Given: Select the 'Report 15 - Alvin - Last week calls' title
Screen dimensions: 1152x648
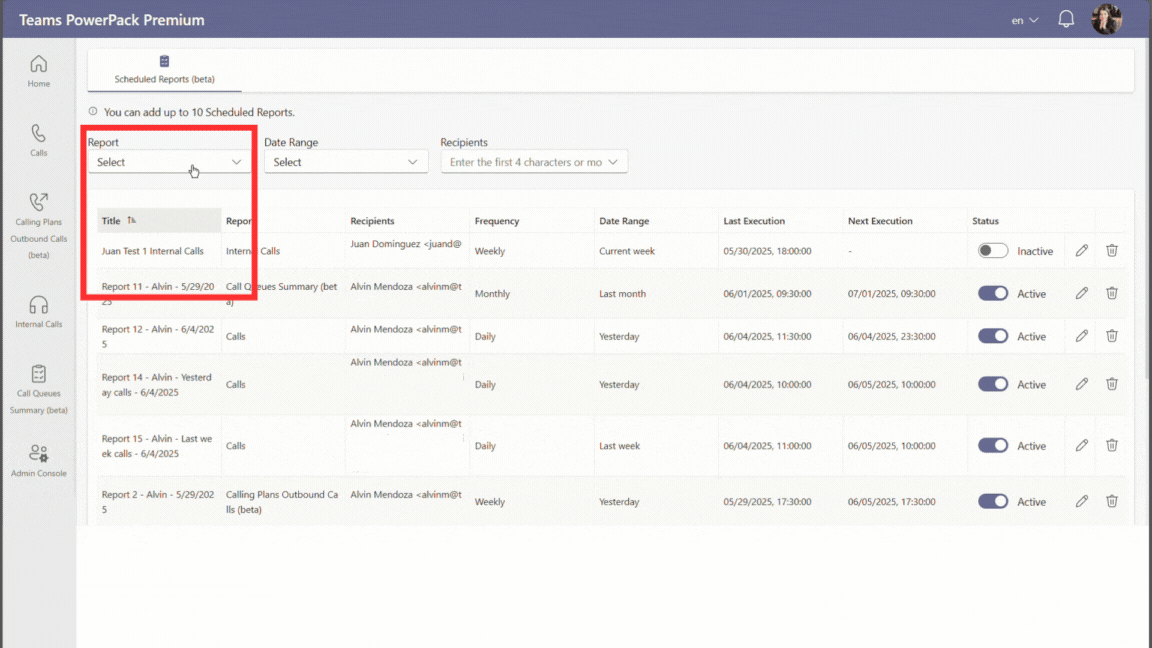Looking at the screenshot, I should coord(156,445).
